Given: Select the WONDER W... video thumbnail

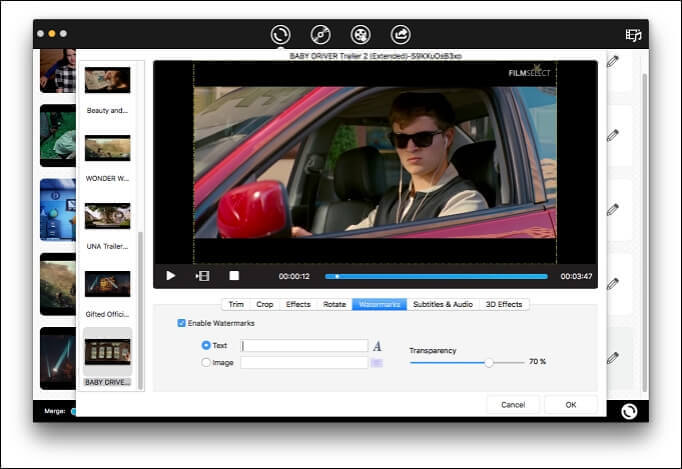Looking at the screenshot, I should point(107,148).
